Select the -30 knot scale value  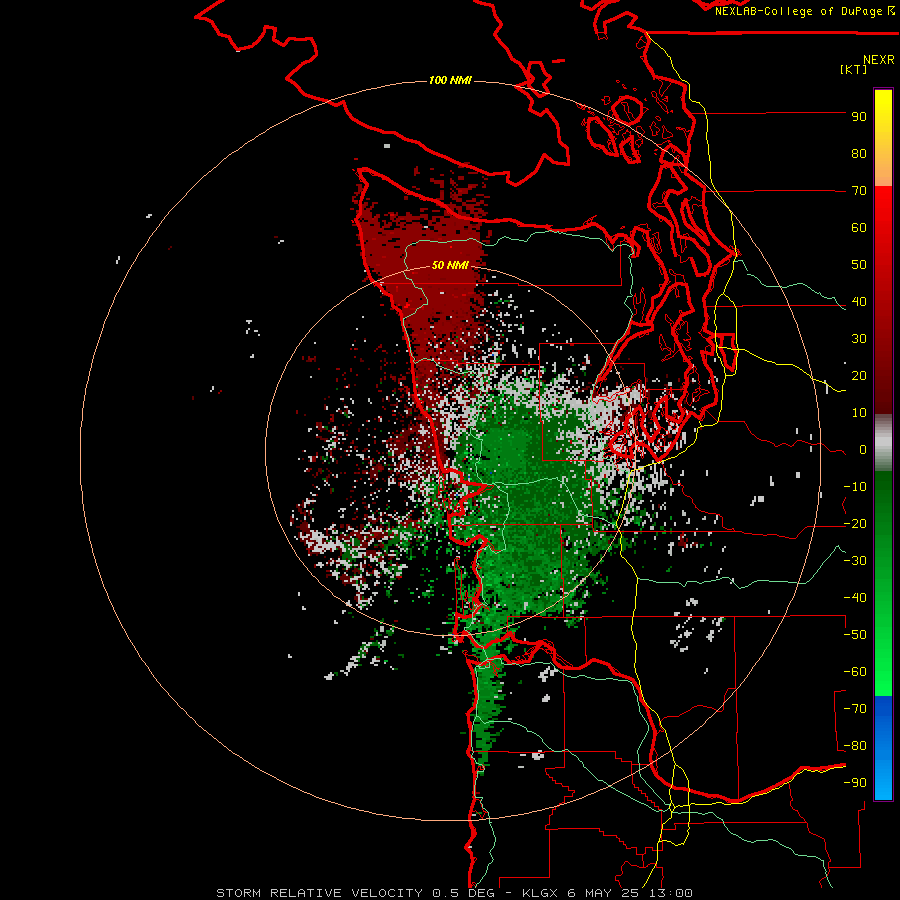(855, 561)
